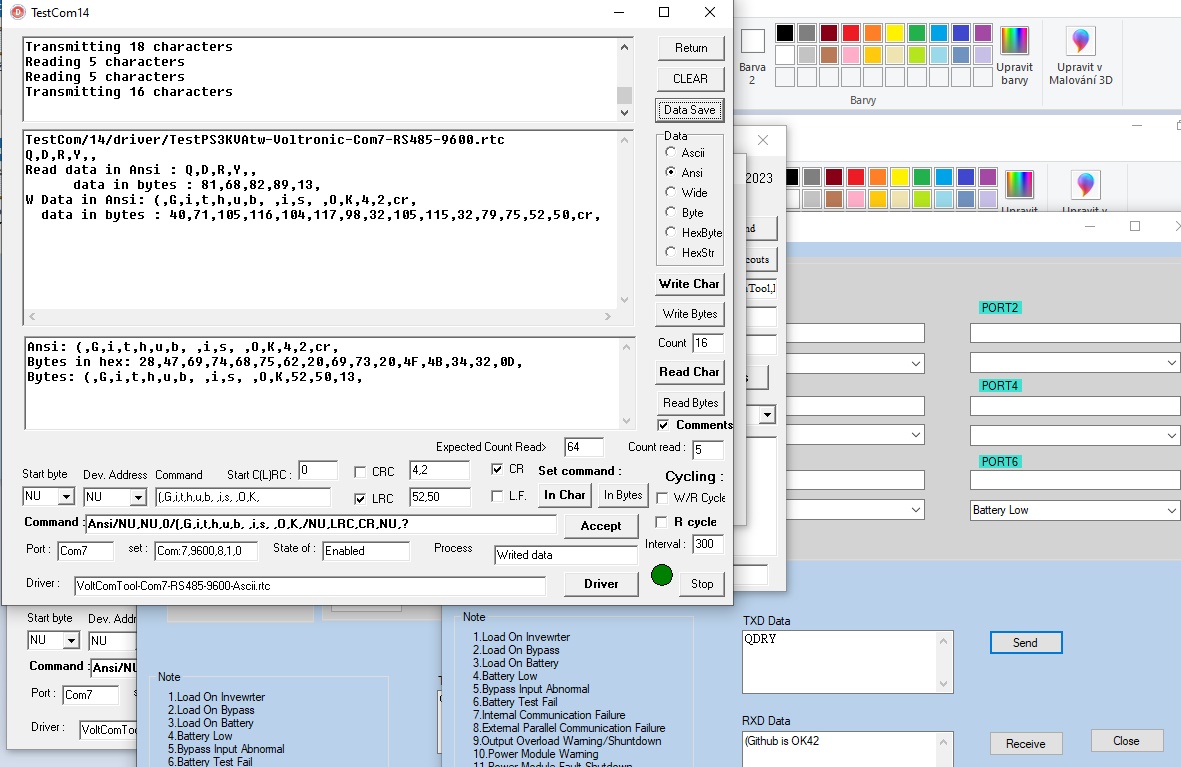Image resolution: width=1181 pixels, height=767 pixels.
Task: Select the Barva 2 color box
Action: tap(752, 42)
